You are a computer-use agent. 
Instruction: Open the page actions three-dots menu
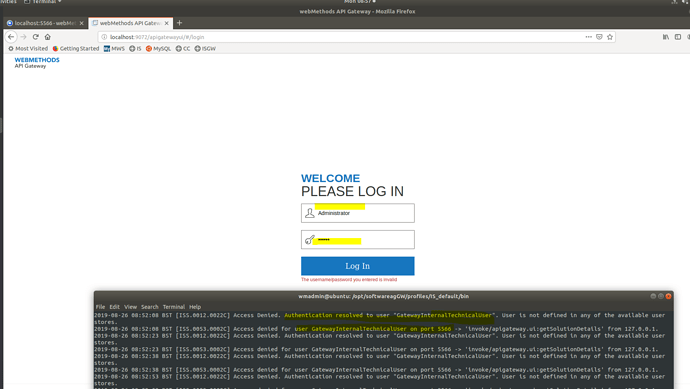tap(588, 37)
